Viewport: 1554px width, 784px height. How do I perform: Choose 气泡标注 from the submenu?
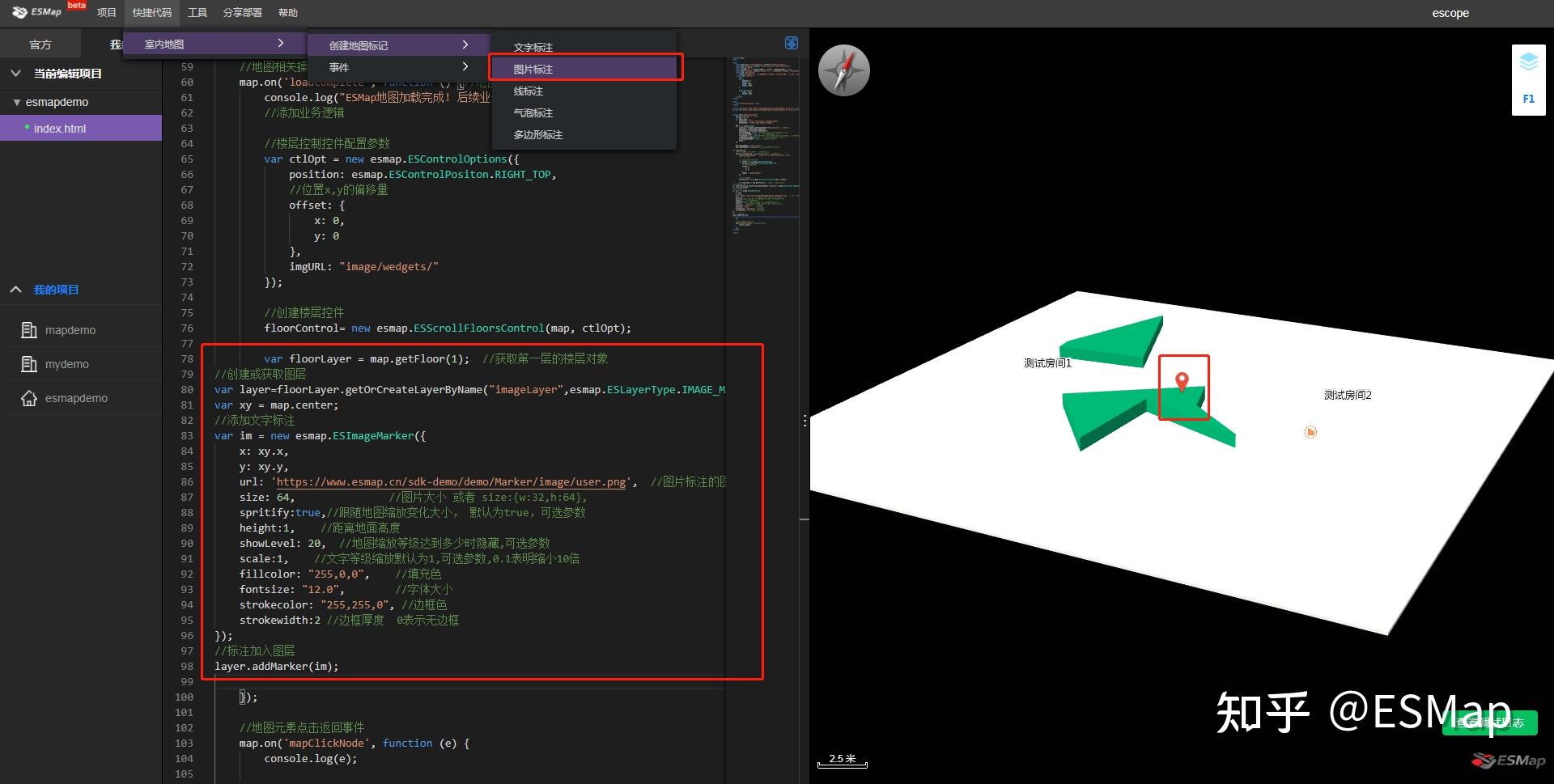(584, 112)
